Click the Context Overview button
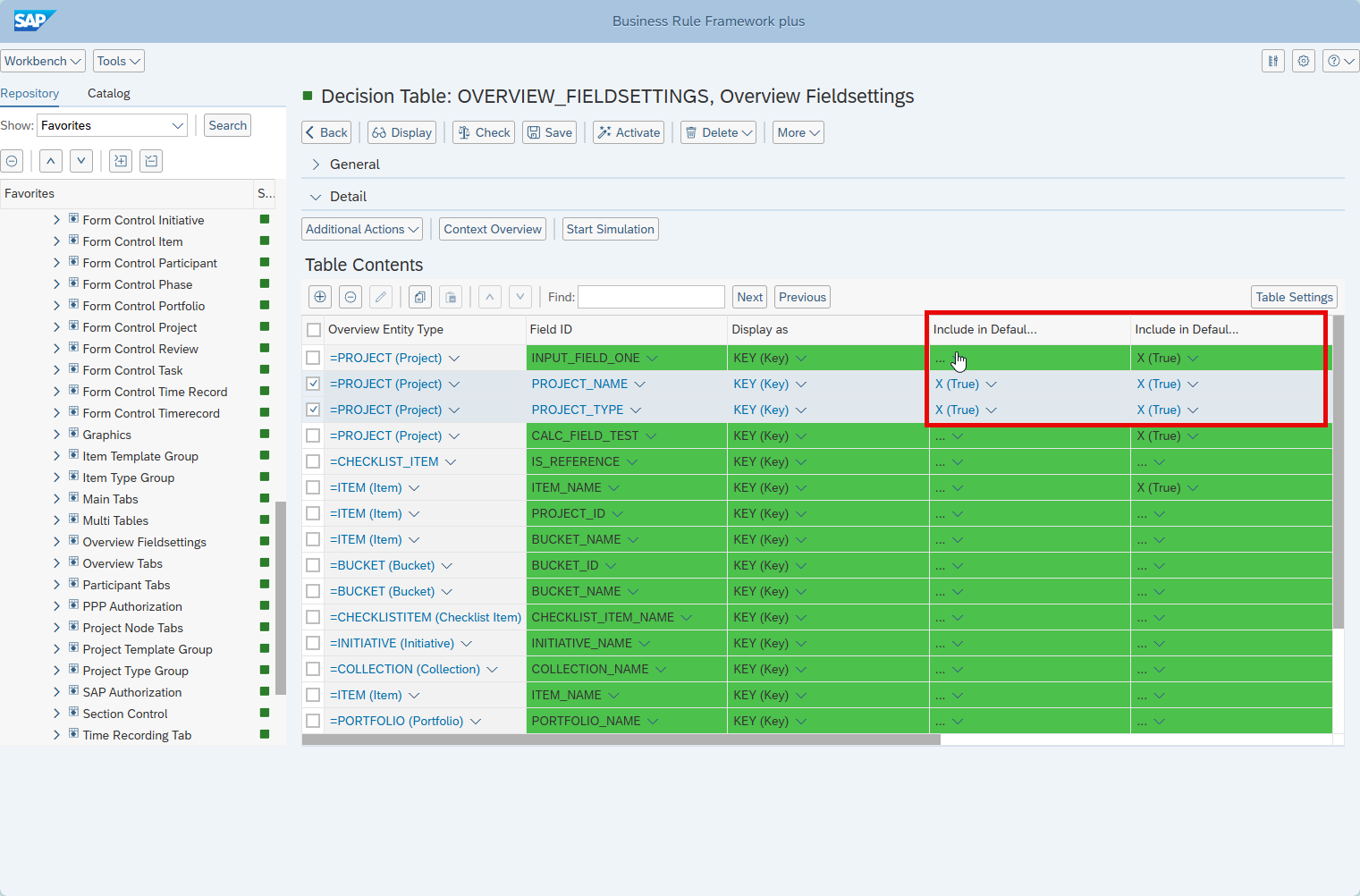 [x=493, y=229]
